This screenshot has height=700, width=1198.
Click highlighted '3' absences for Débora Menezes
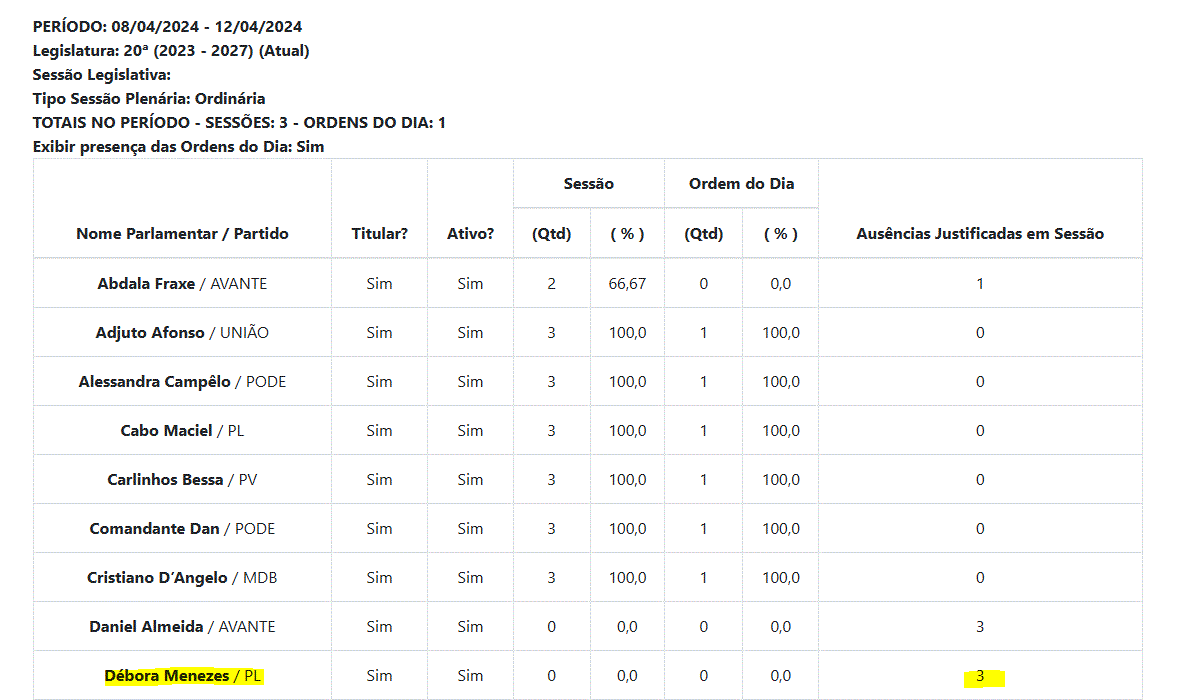[980, 676]
